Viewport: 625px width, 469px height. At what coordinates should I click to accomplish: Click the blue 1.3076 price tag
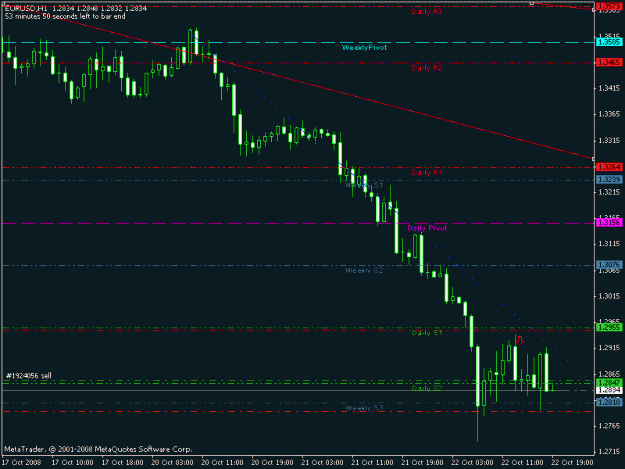point(609,265)
